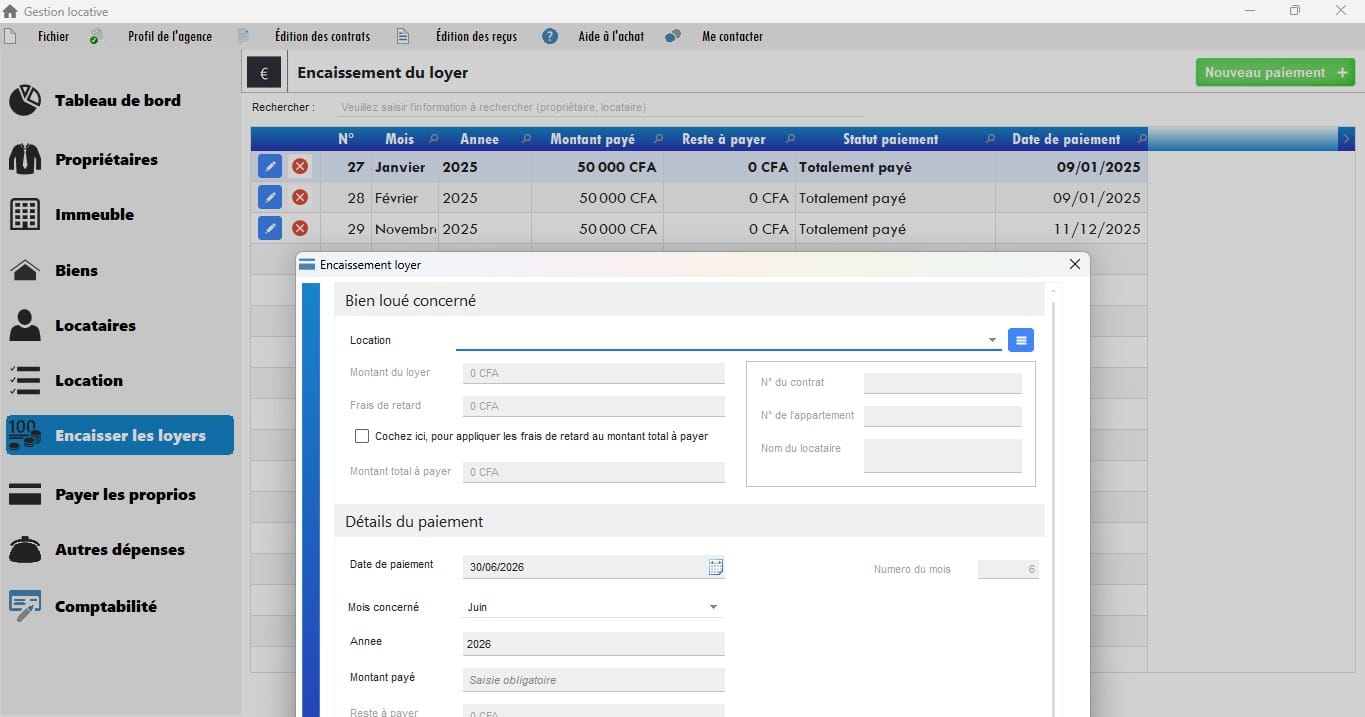Click the Montant payé column search magnifier
This screenshot has height=717, width=1365.
pos(658,139)
